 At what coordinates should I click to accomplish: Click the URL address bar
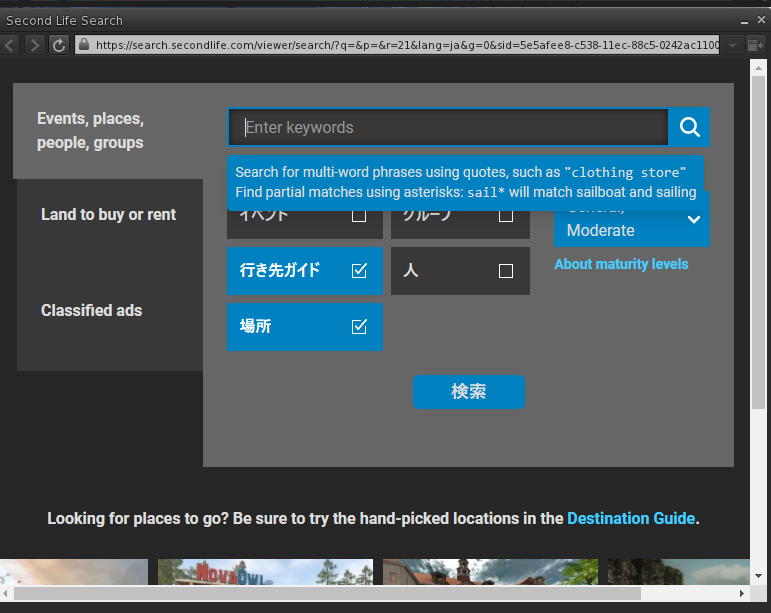[397, 45]
